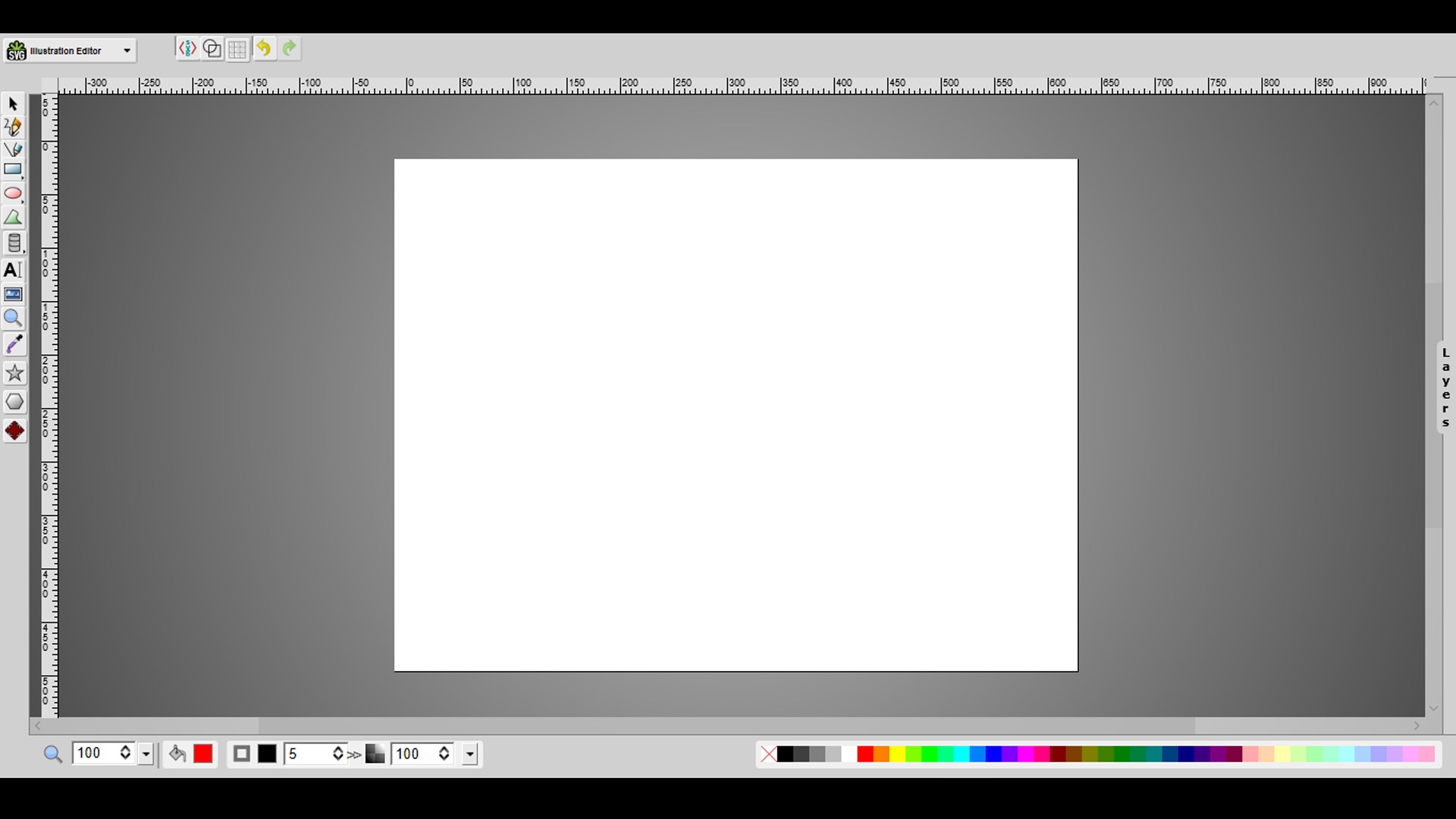Click the red fill color swatch
The image size is (1456, 819).
click(202, 754)
